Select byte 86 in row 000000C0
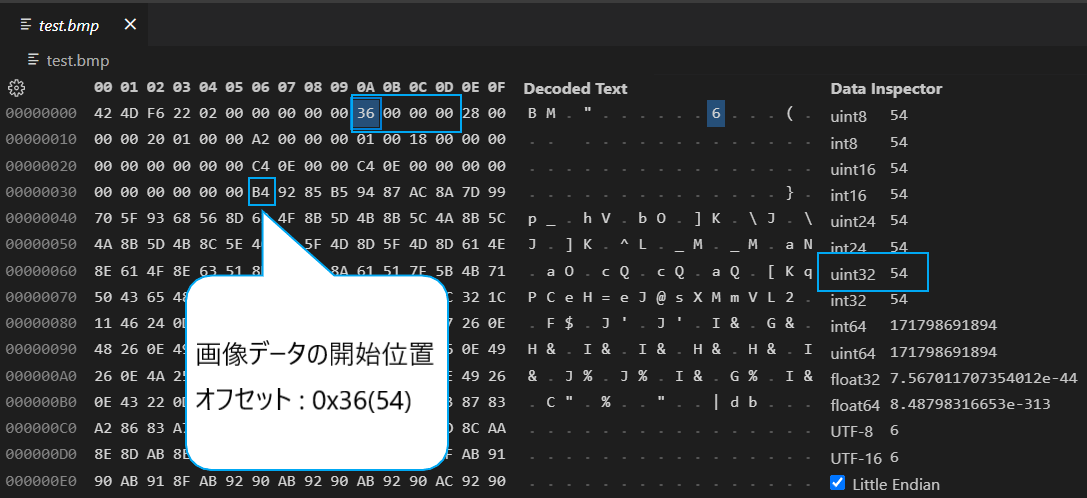This screenshot has width=1087, height=498. tap(129, 429)
